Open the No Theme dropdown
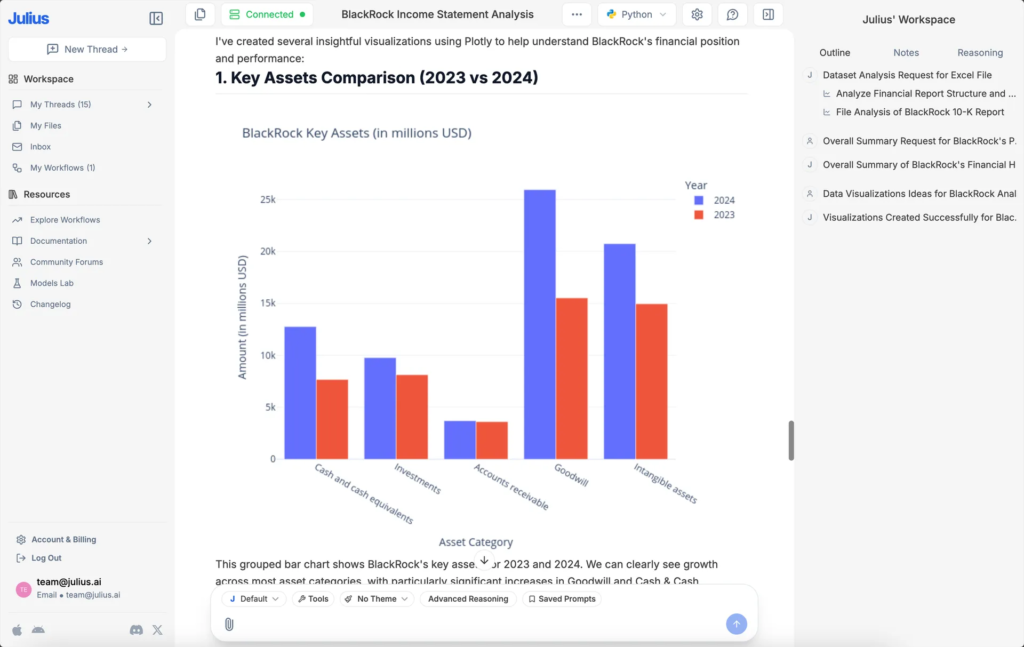This screenshot has width=1024, height=647. [376, 599]
